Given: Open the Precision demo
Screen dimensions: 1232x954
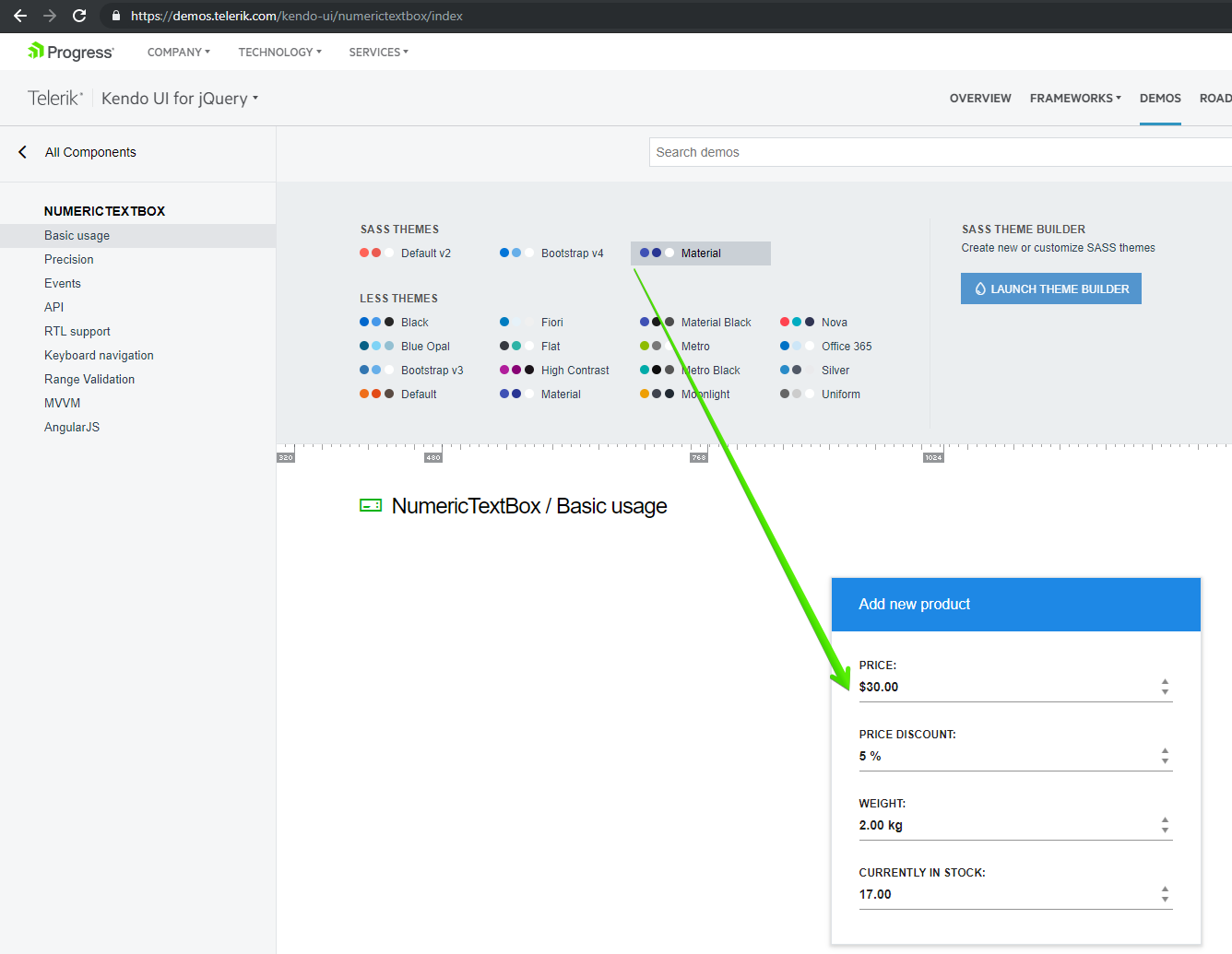Looking at the screenshot, I should pos(69,260).
